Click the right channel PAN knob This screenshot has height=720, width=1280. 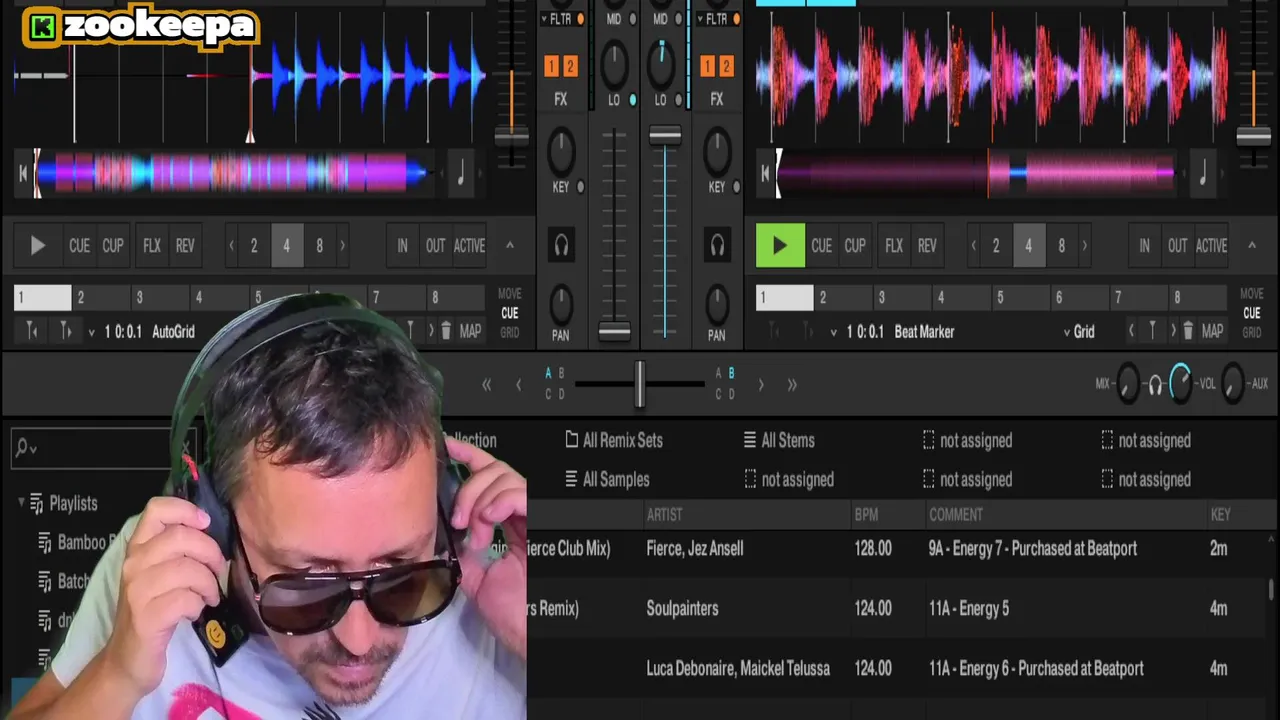point(717,303)
